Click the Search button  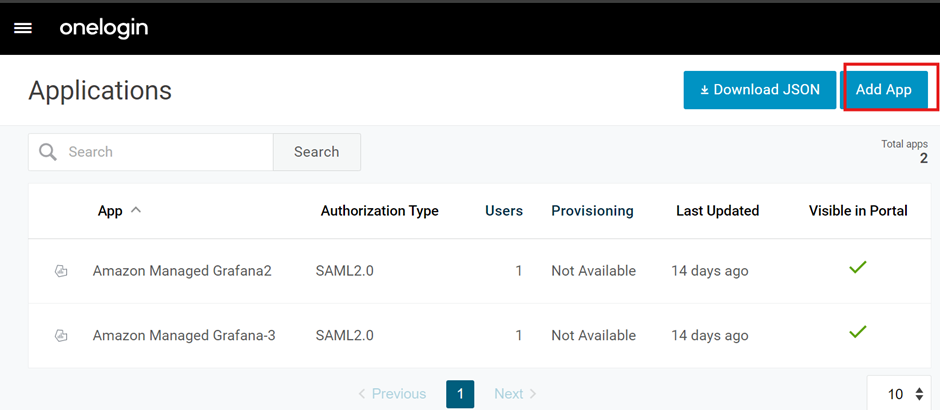317,152
